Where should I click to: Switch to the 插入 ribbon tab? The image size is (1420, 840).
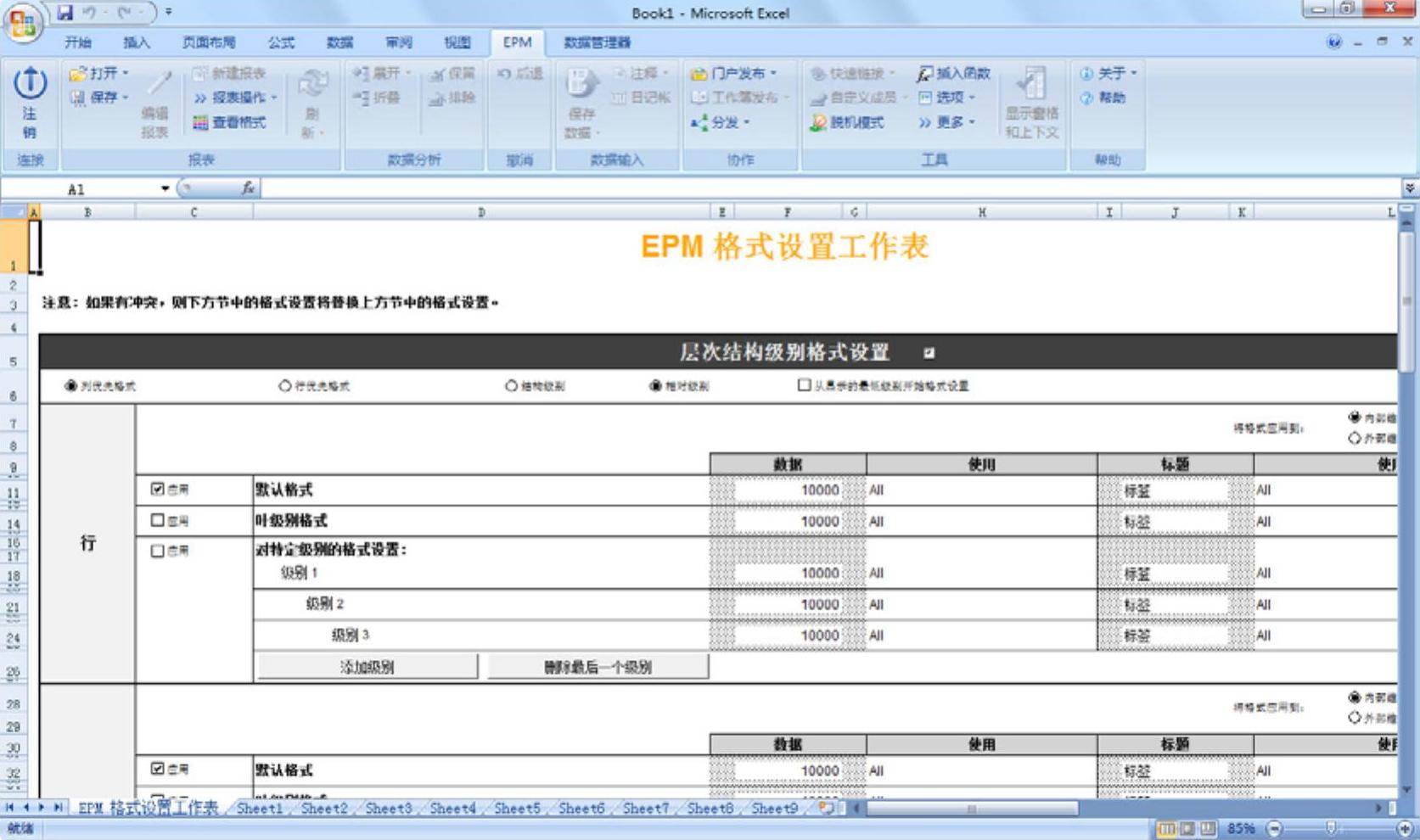tap(137, 42)
